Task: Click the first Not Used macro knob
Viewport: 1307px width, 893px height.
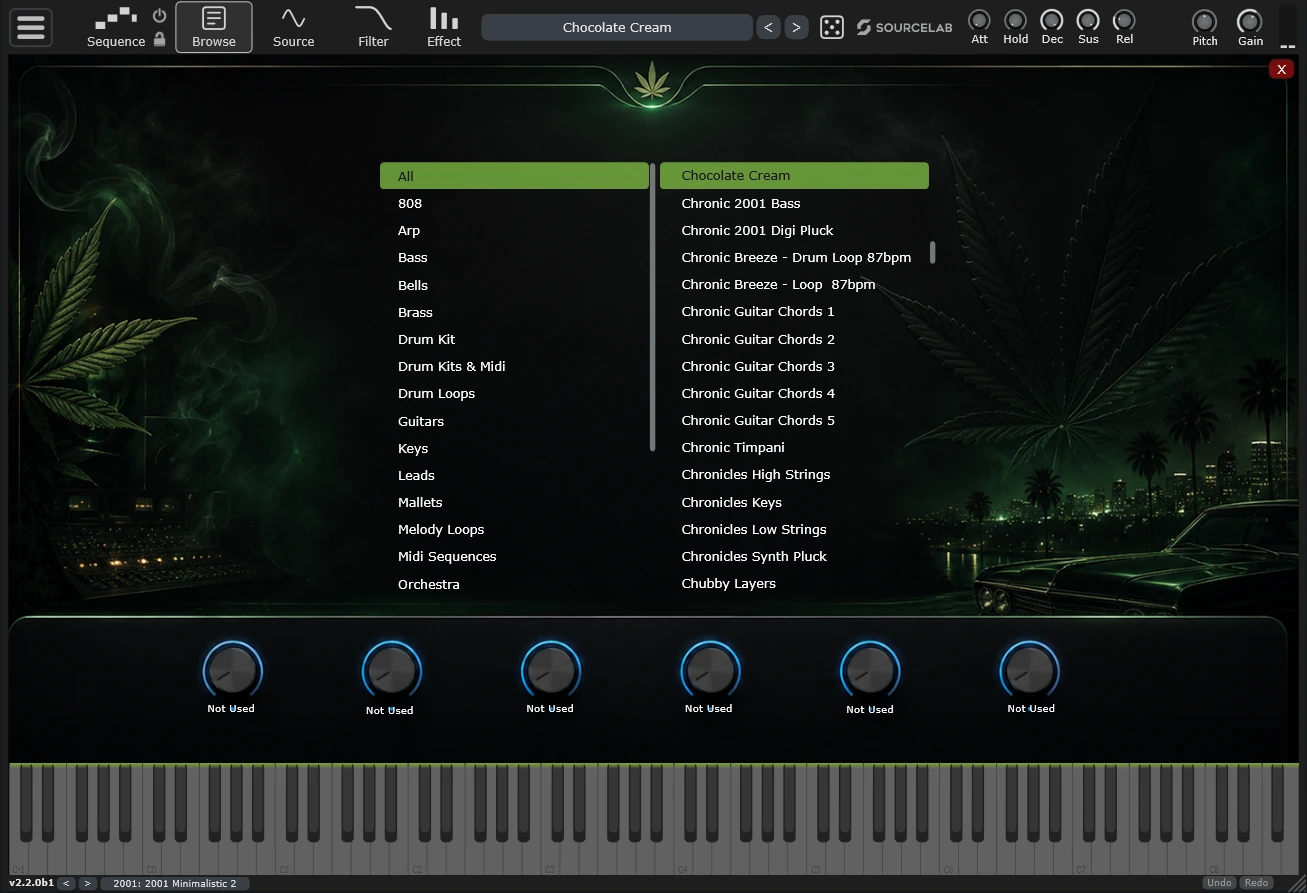Action: (232, 670)
